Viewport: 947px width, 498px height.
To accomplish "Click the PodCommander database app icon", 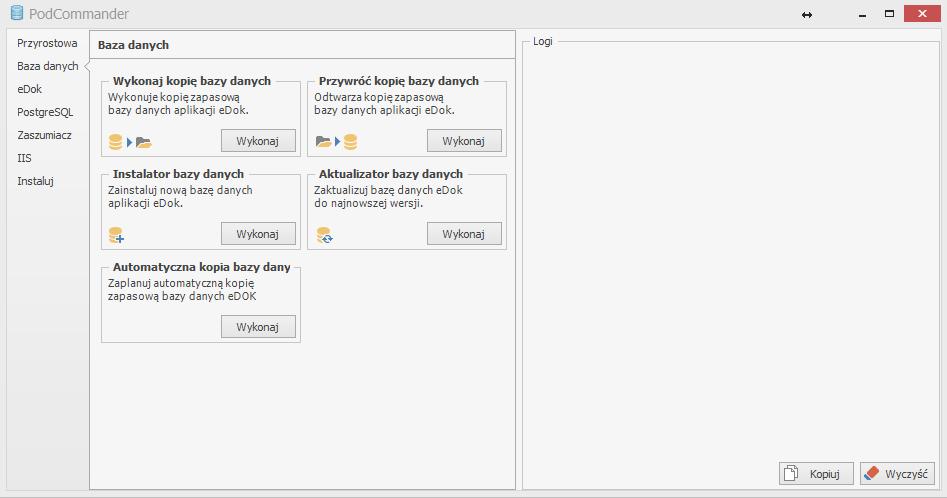I will (x=17, y=13).
